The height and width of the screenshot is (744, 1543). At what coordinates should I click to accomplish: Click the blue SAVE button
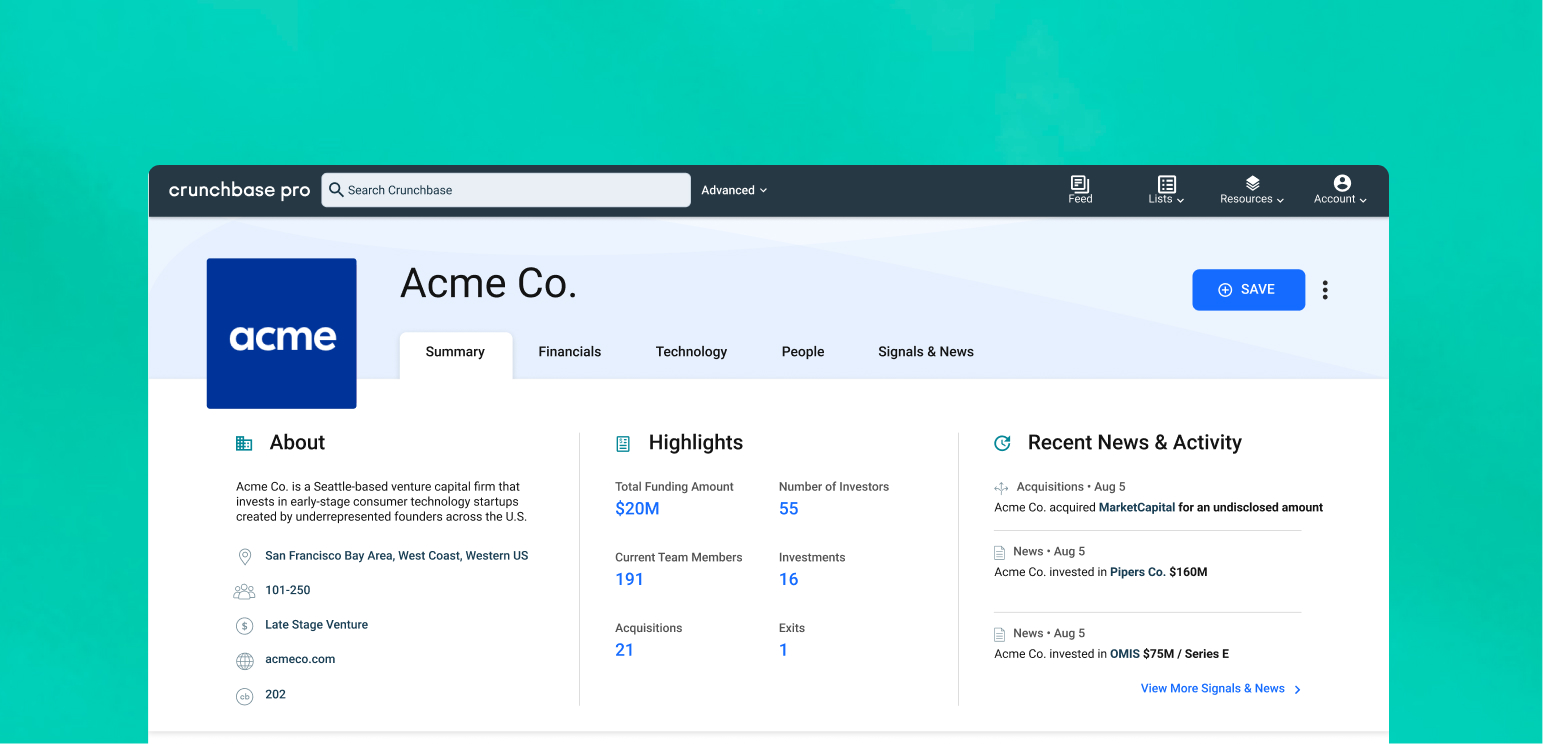(1249, 290)
